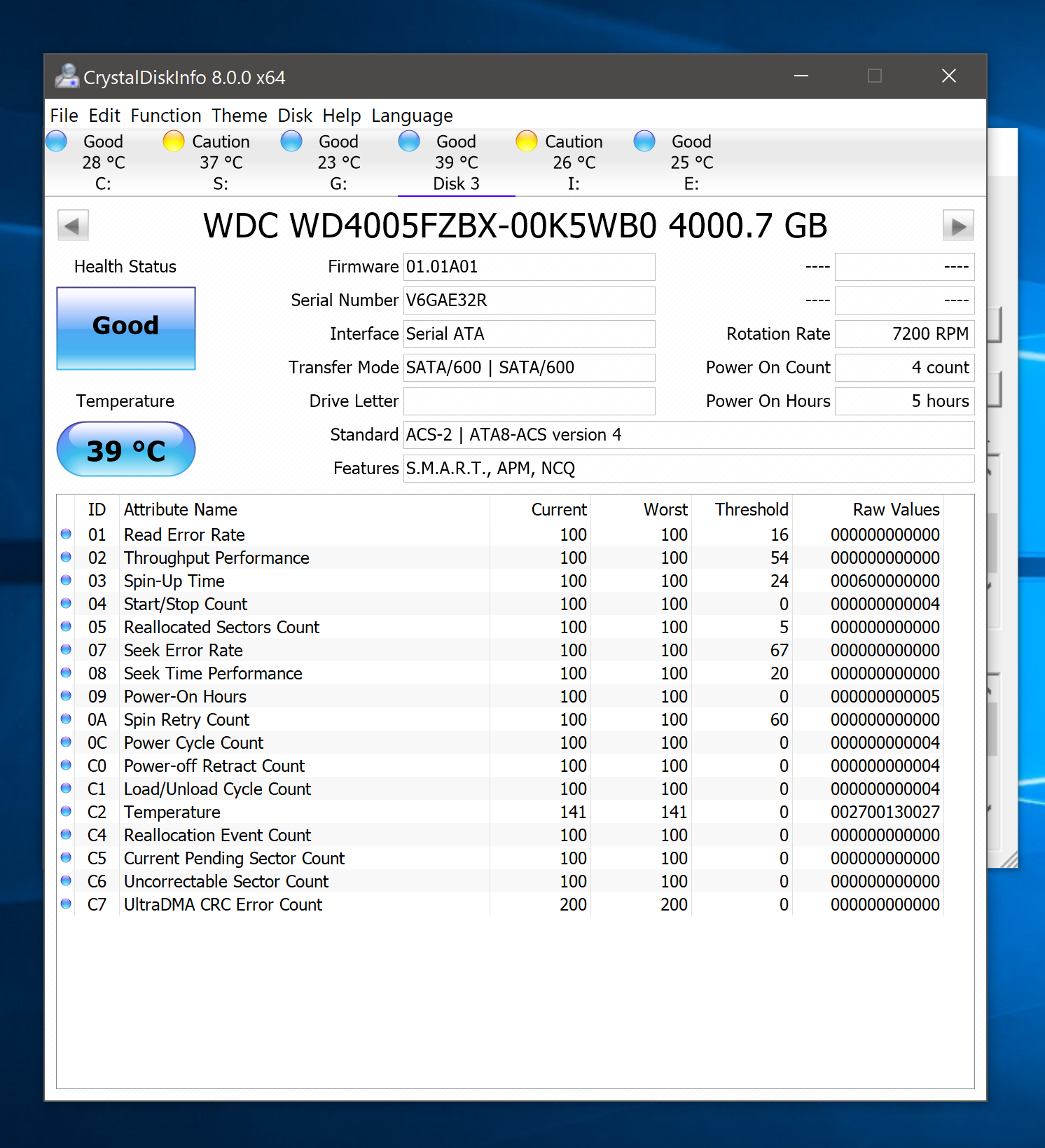Screen dimensions: 1045x1148
Task: Click status dot for Spin Retry Count
Action: [66, 719]
